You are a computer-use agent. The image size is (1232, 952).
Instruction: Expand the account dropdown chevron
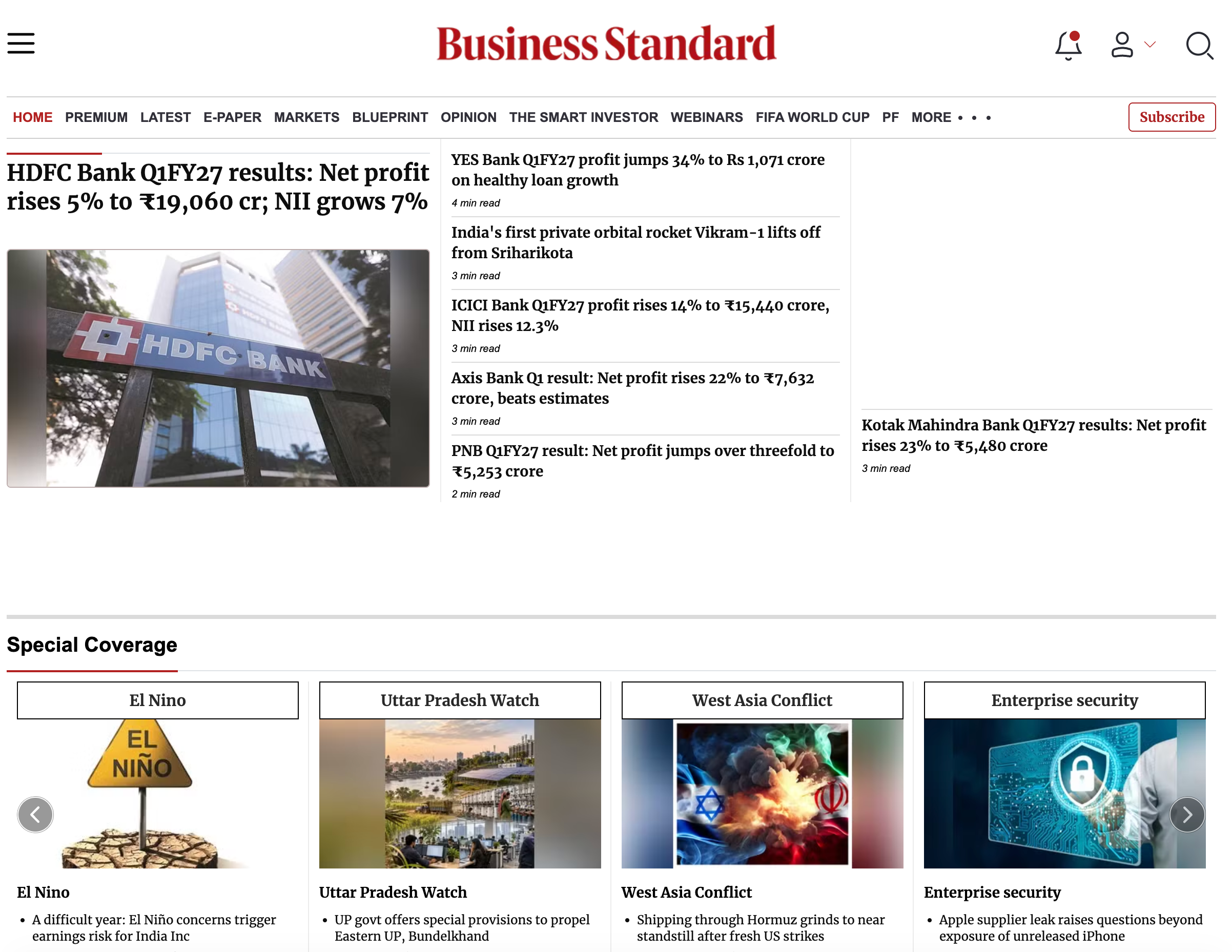tap(1149, 44)
